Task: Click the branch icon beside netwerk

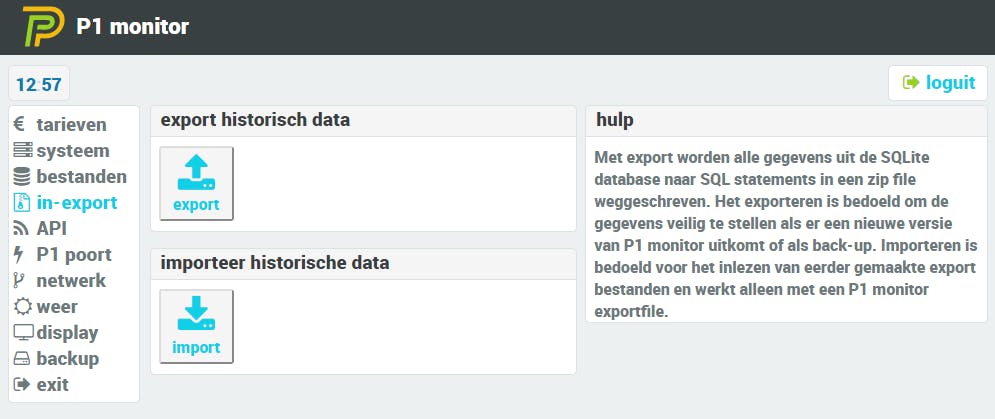Action: click(20, 281)
